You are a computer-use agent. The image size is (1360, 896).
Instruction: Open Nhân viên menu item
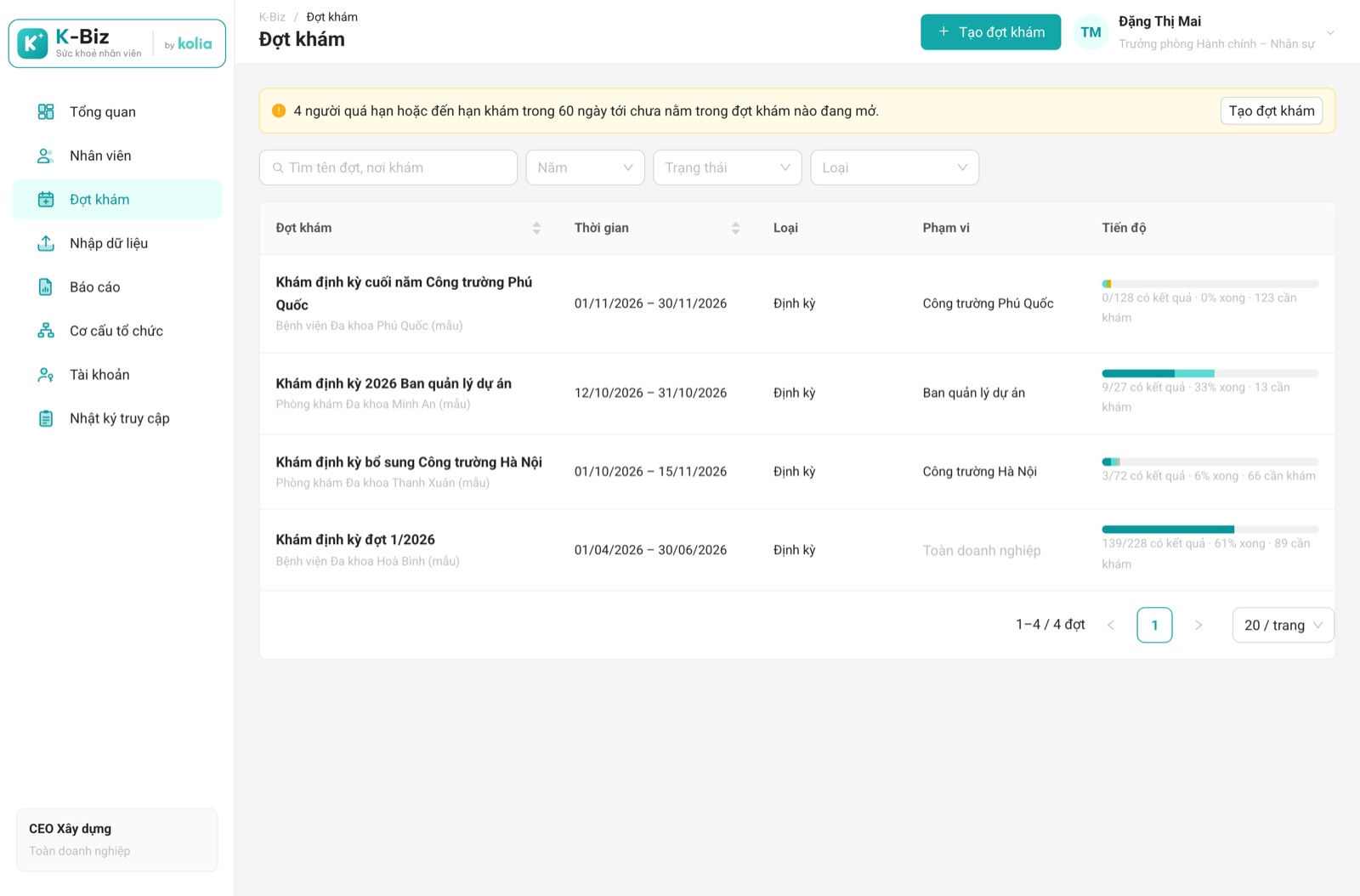click(x=117, y=156)
